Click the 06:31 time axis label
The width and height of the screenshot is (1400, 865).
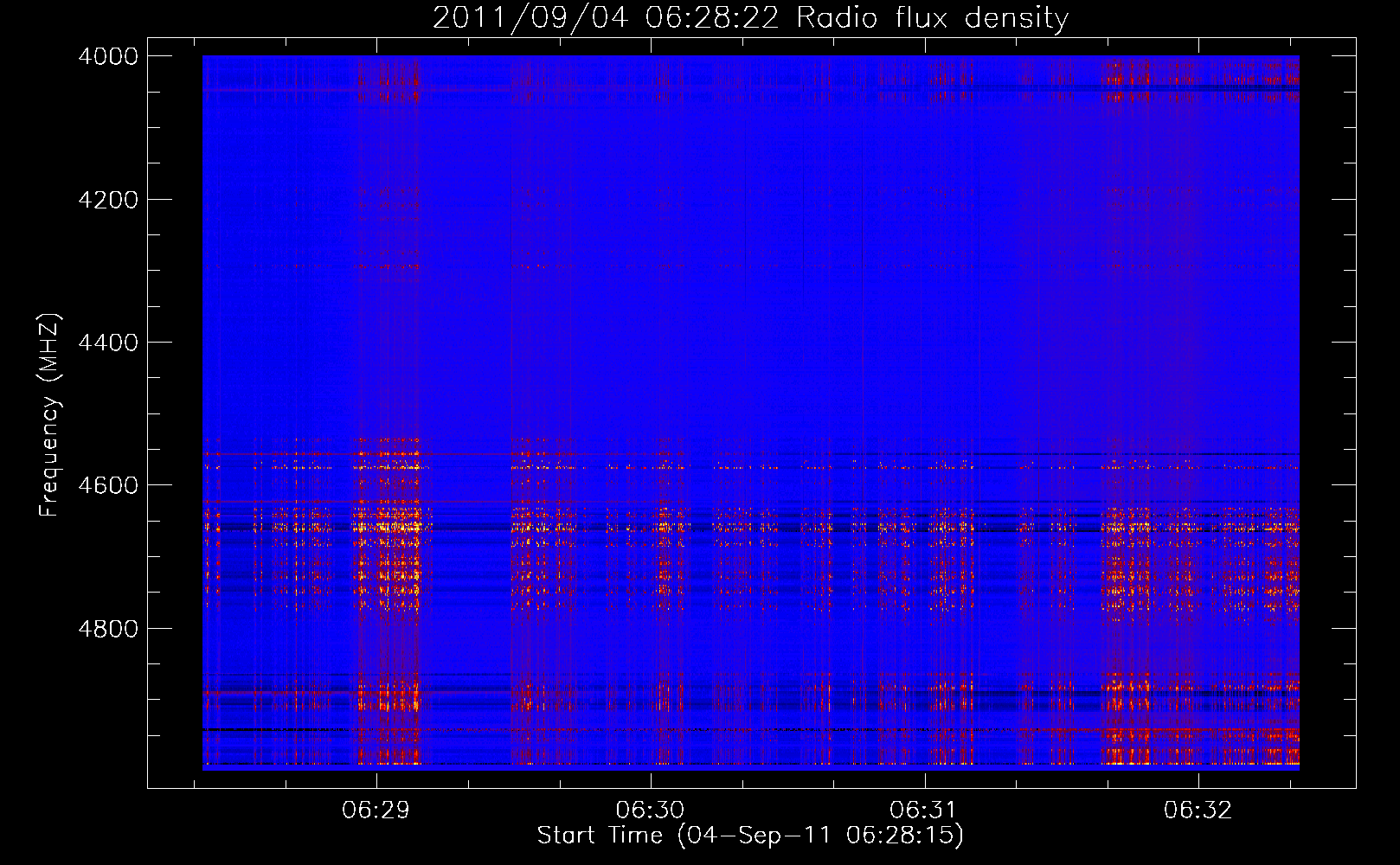coord(924,811)
